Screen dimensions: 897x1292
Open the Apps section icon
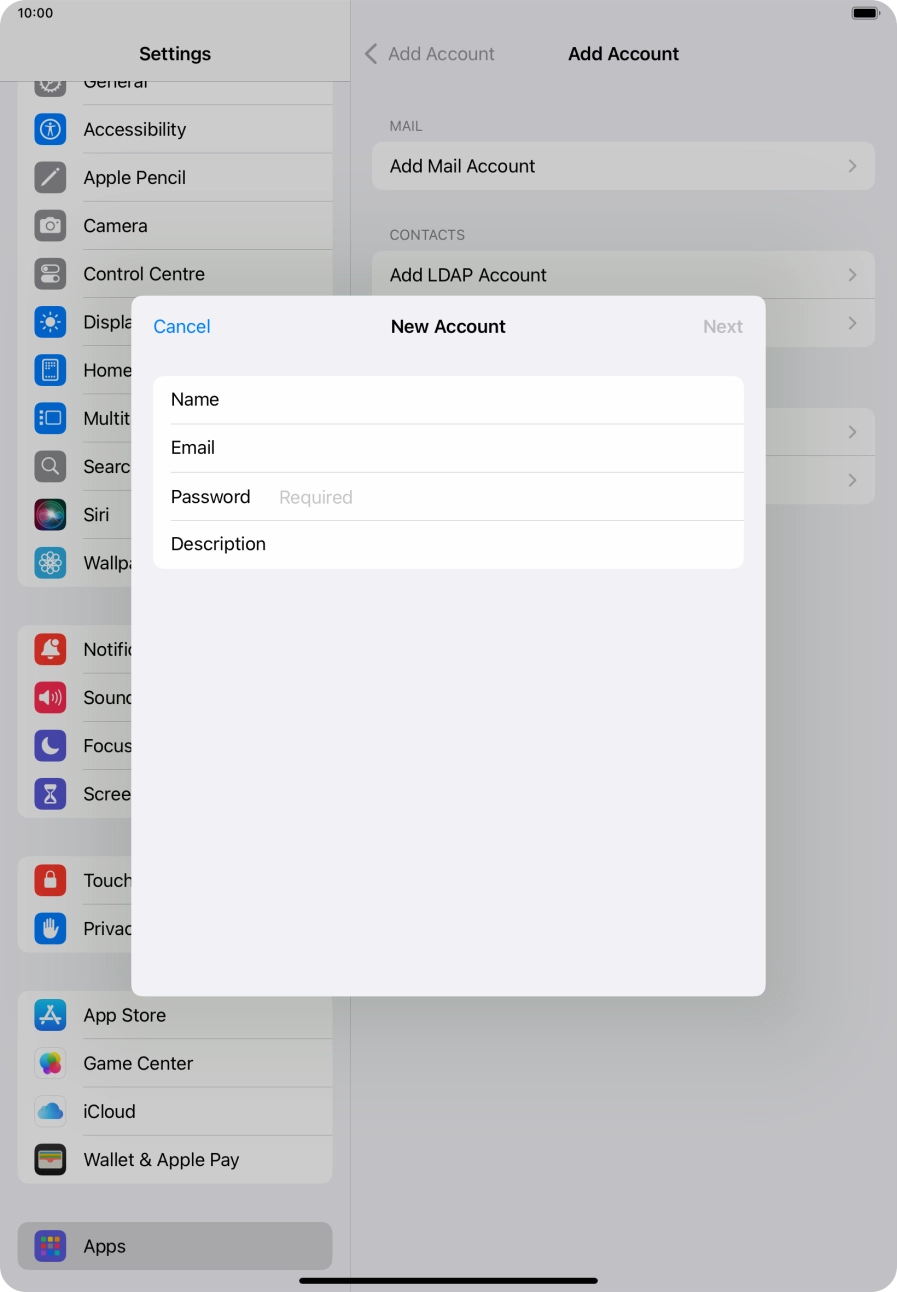tap(50, 1246)
